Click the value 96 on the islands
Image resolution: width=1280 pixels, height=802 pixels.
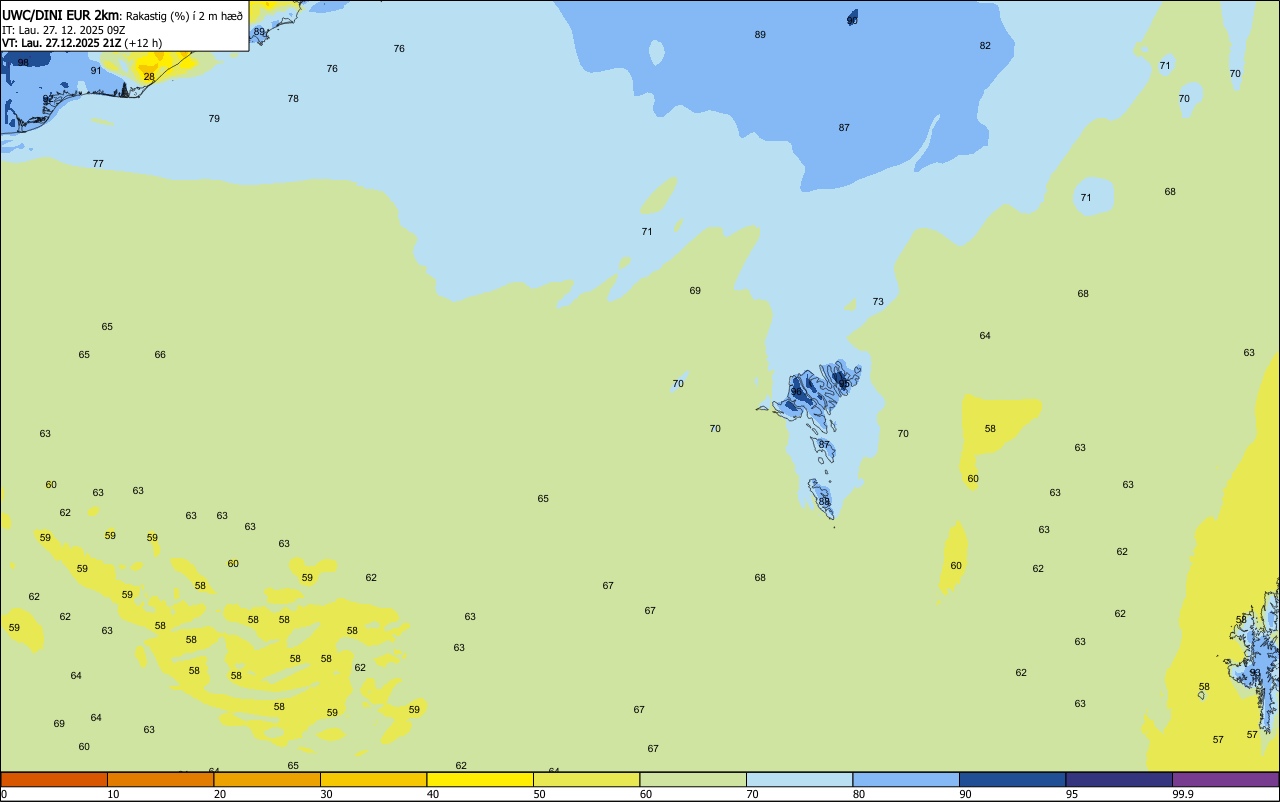click(797, 392)
